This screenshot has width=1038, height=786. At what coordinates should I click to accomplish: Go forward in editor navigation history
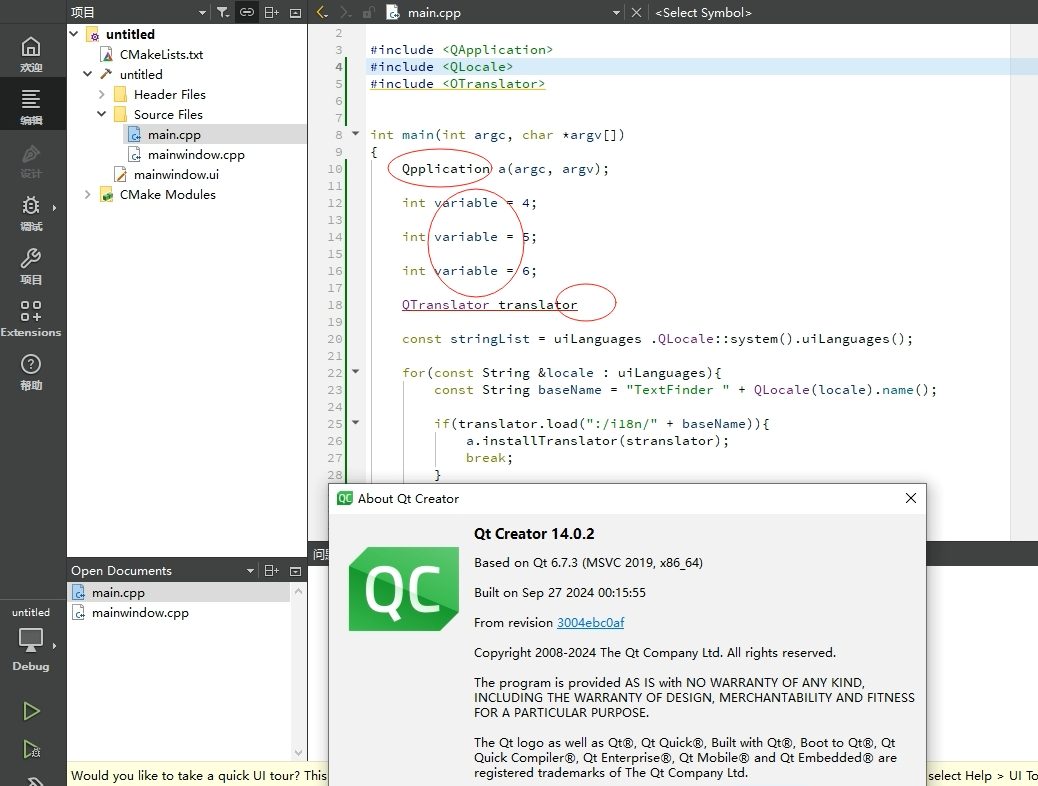coord(345,12)
